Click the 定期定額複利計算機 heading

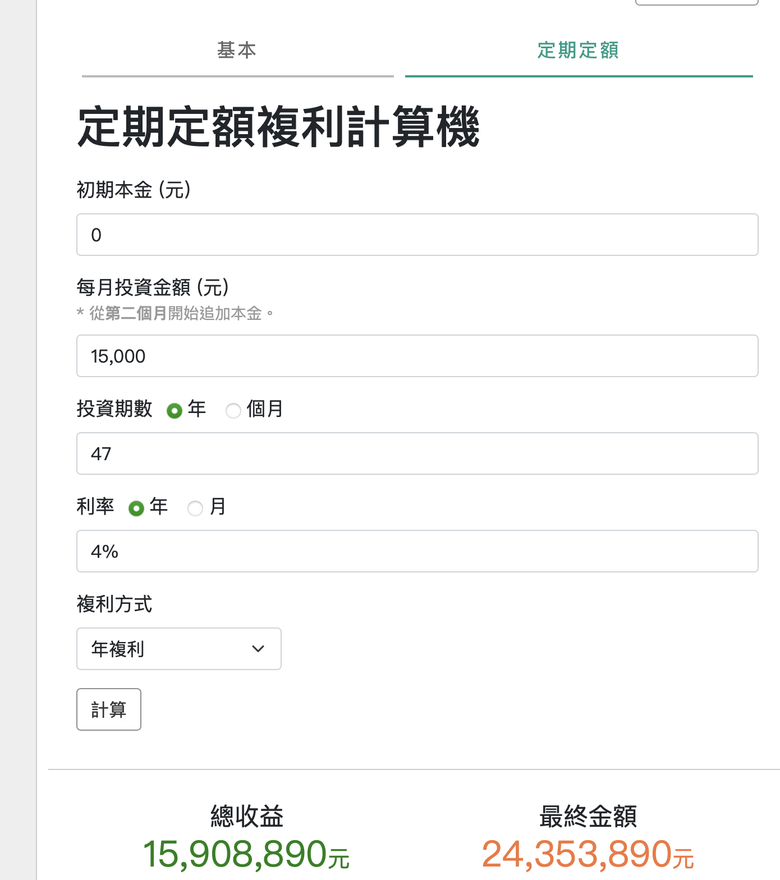coord(278,127)
